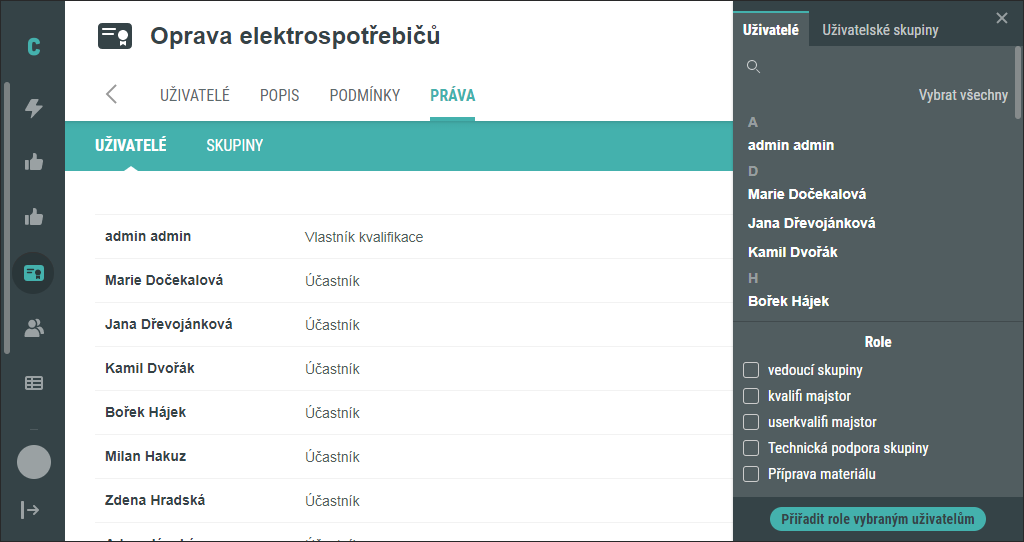Image resolution: width=1024 pixels, height=542 pixels.
Task: Open the table list sidebar icon
Action: coord(33,383)
